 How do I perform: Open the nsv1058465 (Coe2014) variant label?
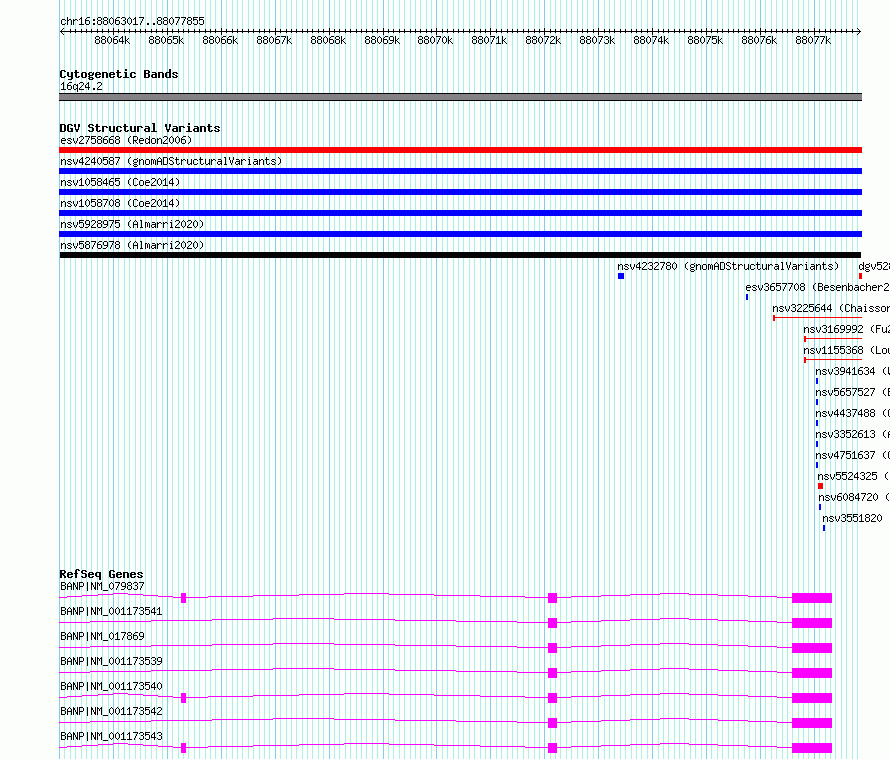[x=120, y=182]
